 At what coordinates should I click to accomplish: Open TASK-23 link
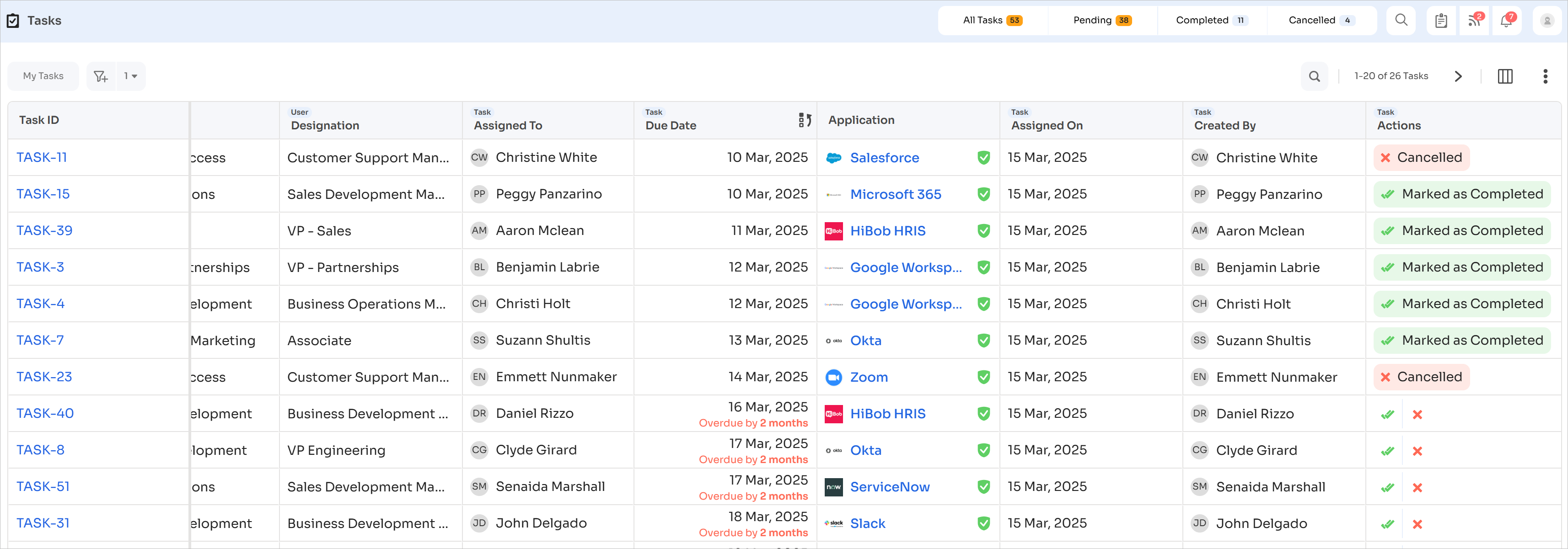[x=44, y=376]
